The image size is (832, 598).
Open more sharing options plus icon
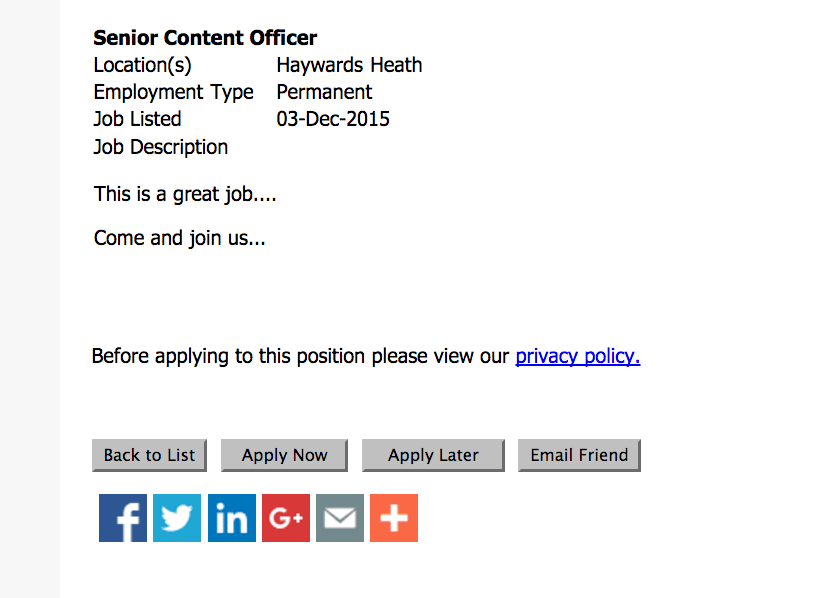pos(394,518)
